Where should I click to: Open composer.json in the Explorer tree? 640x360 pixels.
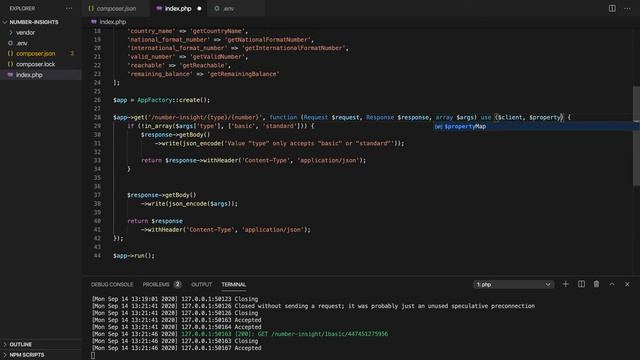(41, 53)
